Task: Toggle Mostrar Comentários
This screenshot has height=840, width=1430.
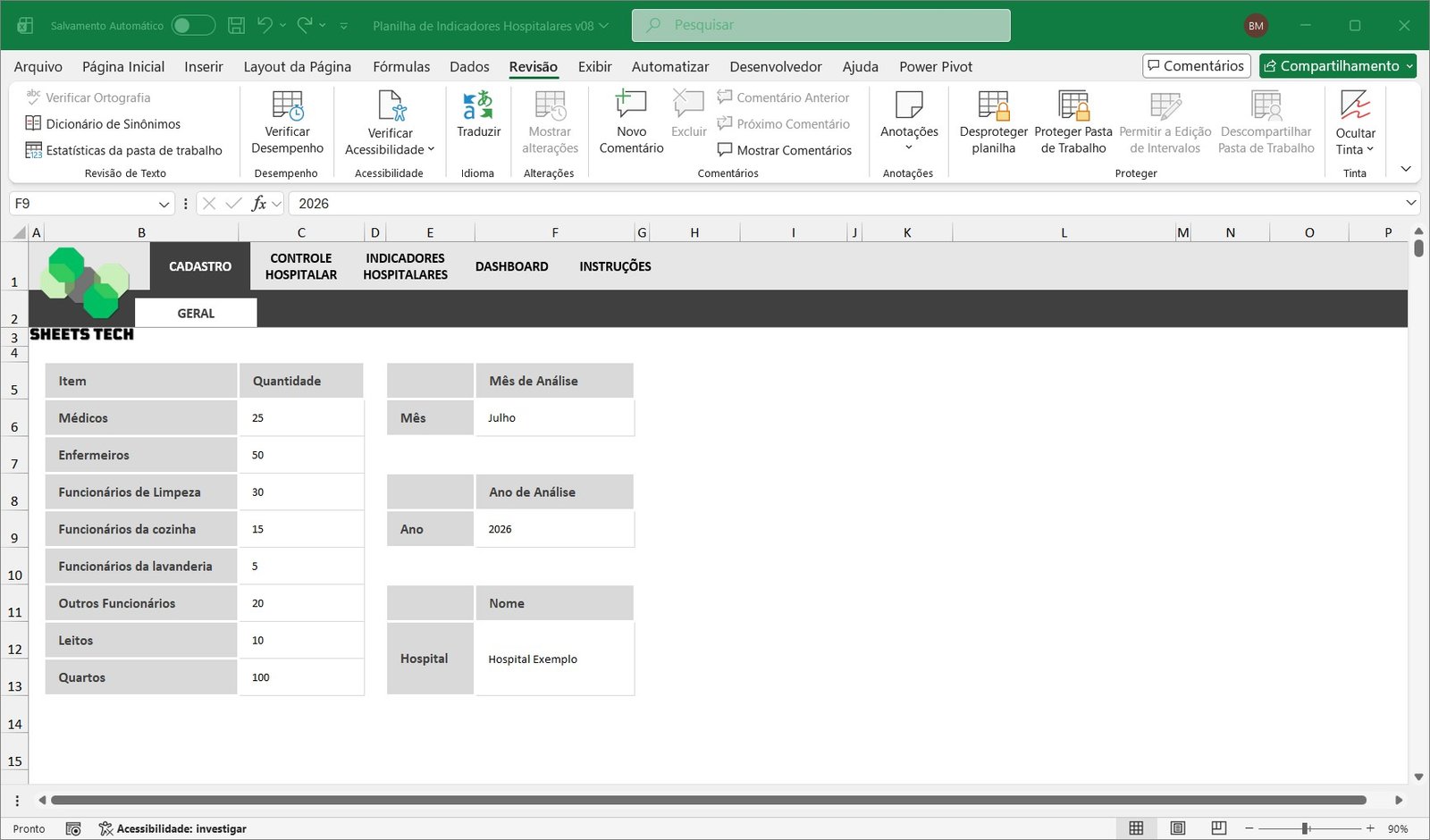Action: [785, 150]
